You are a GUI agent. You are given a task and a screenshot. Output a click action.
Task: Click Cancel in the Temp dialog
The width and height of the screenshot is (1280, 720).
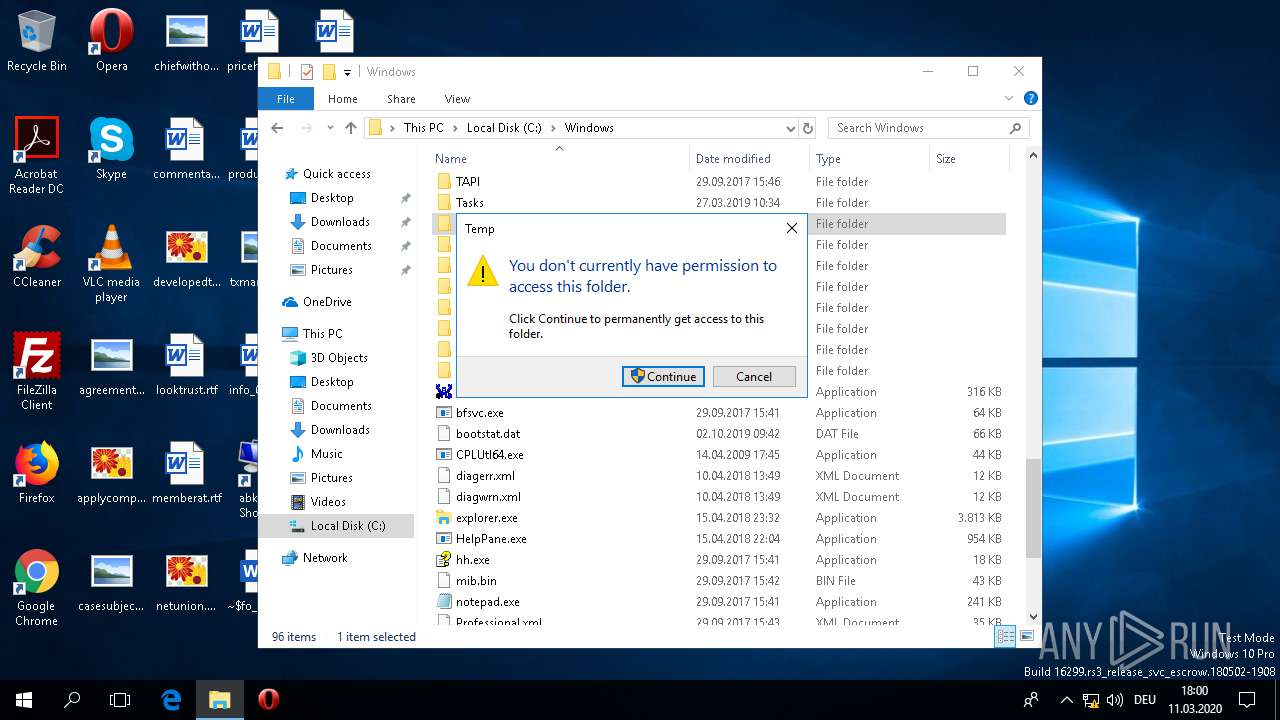(754, 377)
